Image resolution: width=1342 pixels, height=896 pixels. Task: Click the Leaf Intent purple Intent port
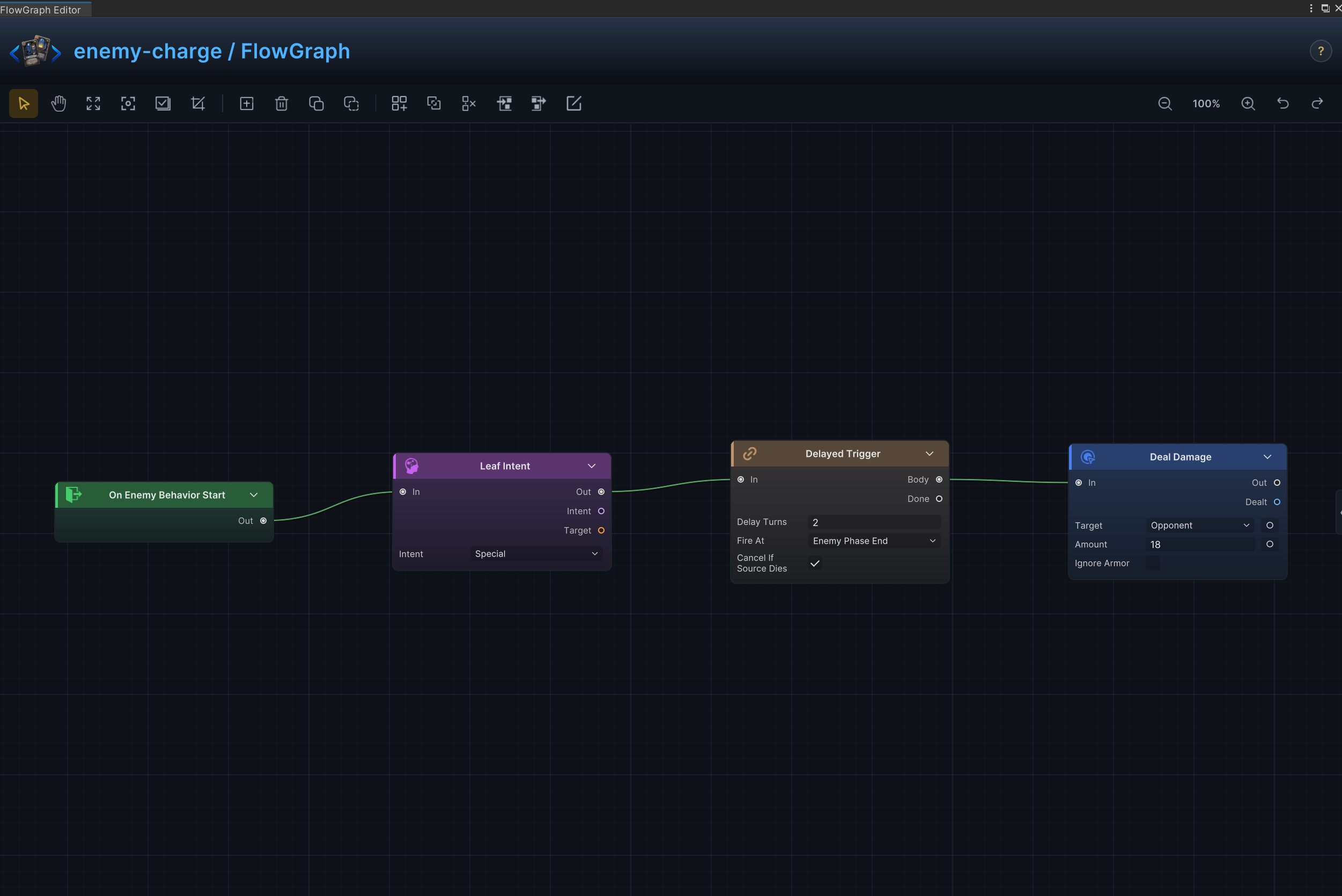click(601, 511)
